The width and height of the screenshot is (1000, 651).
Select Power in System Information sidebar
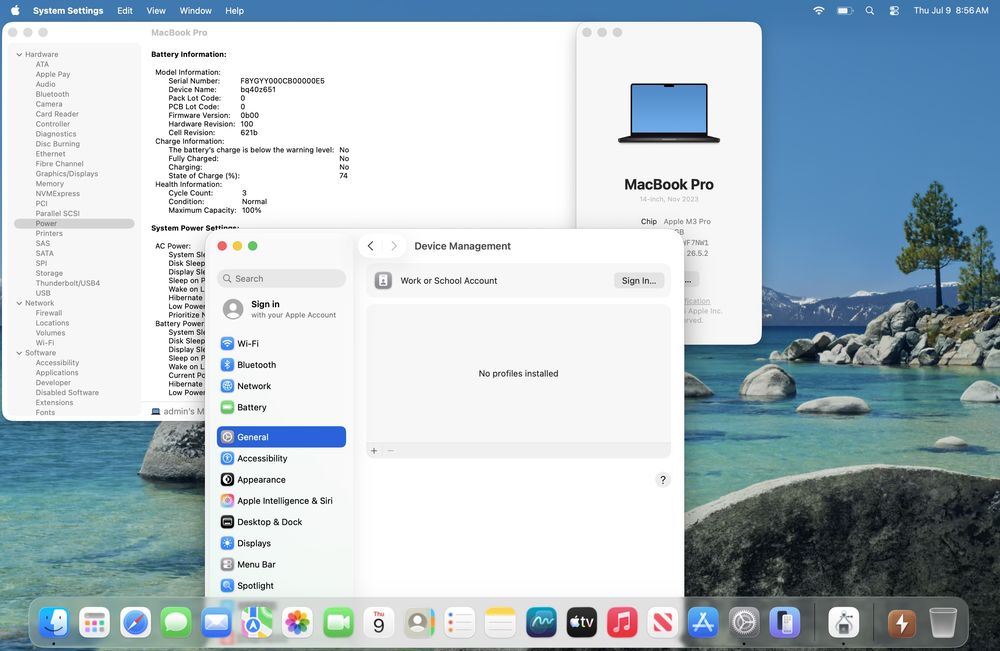74,224
